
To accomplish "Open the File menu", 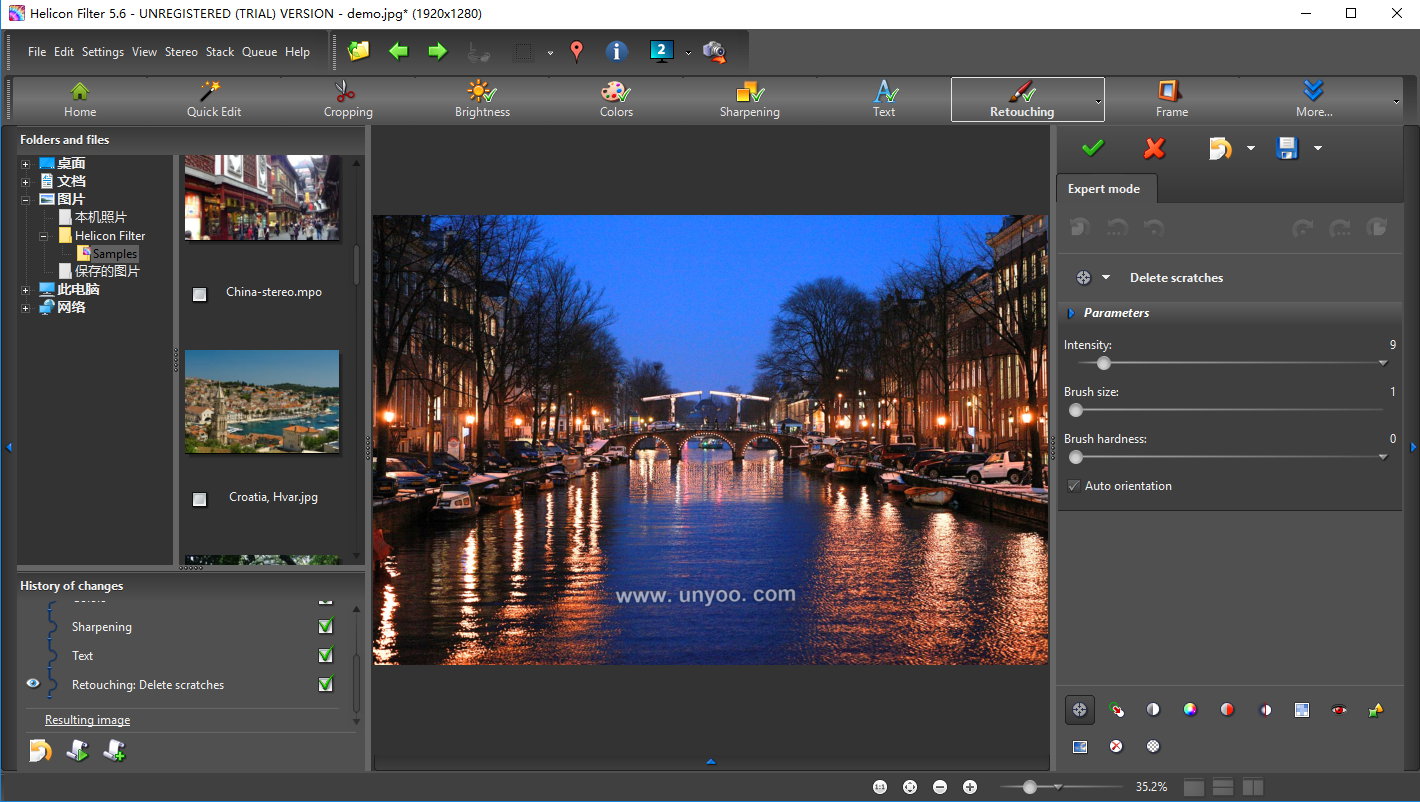I will click(37, 52).
